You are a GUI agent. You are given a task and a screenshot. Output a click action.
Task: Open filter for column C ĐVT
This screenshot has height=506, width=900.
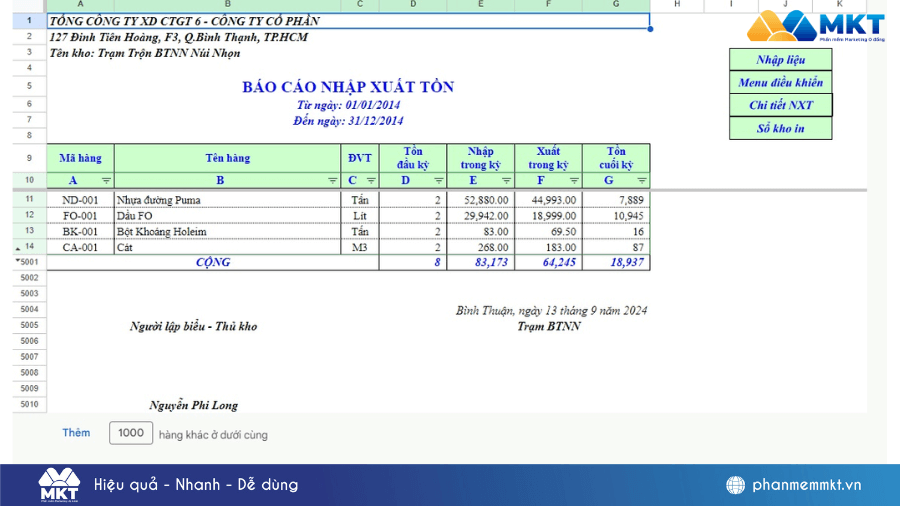click(371, 181)
